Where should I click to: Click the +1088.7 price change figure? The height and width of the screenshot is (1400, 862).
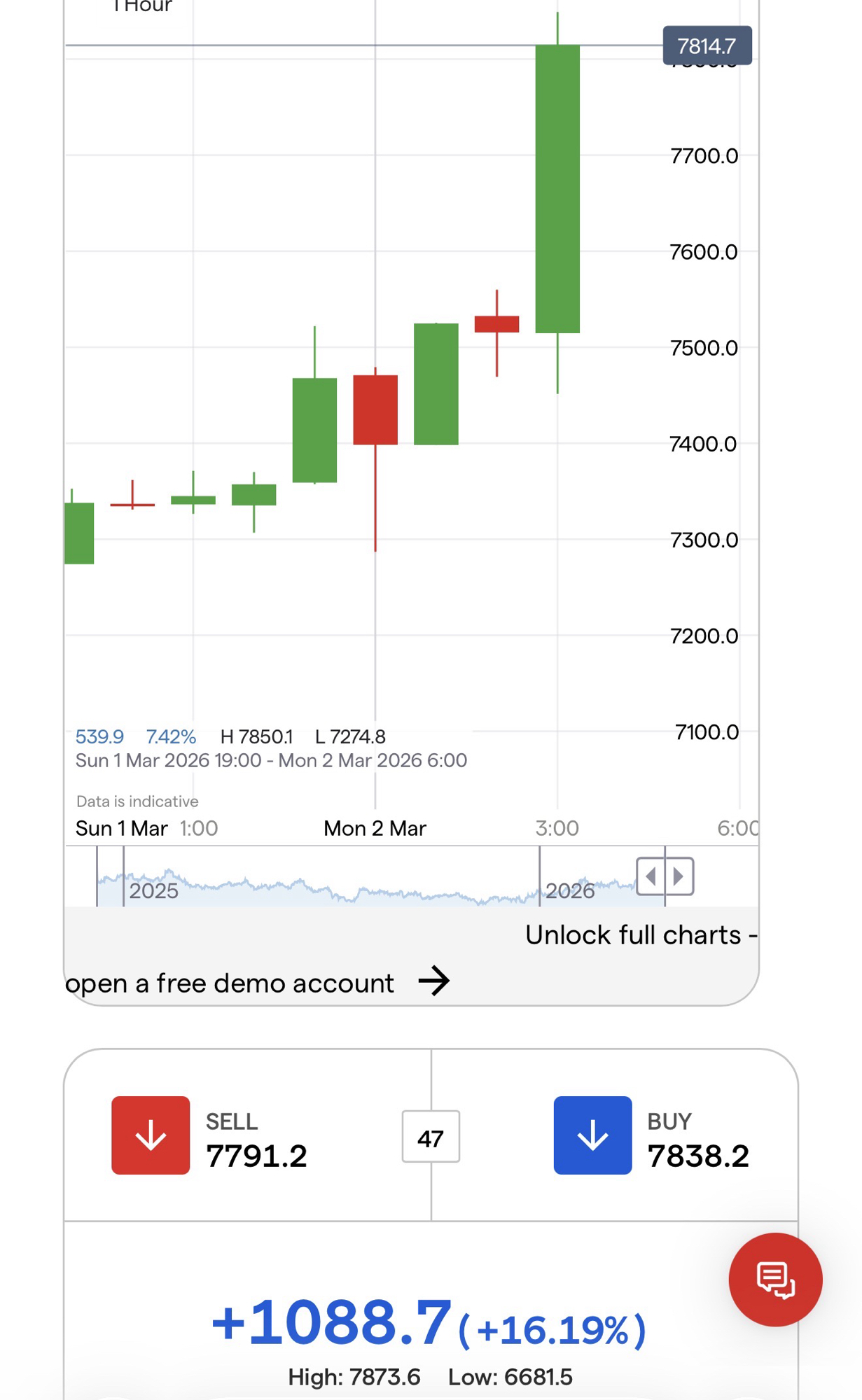(332, 1322)
